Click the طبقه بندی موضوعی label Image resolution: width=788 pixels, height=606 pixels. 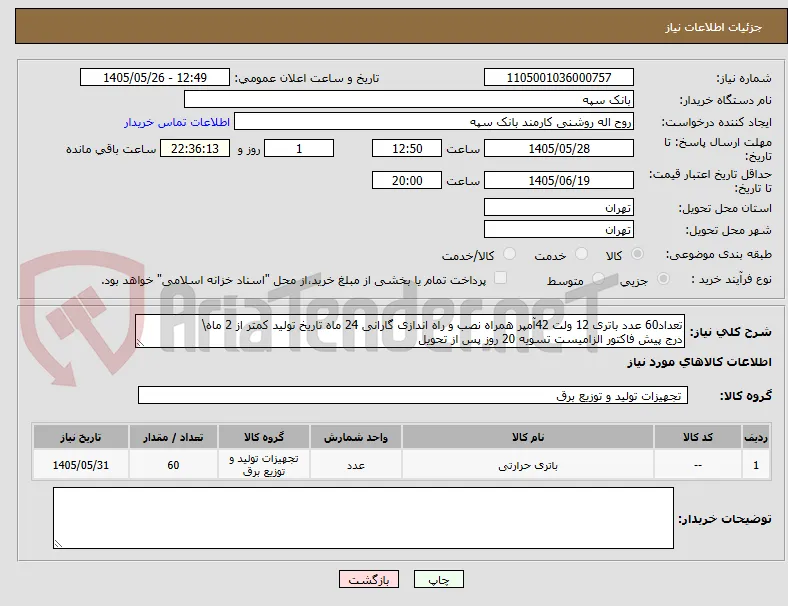click(719, 254)
